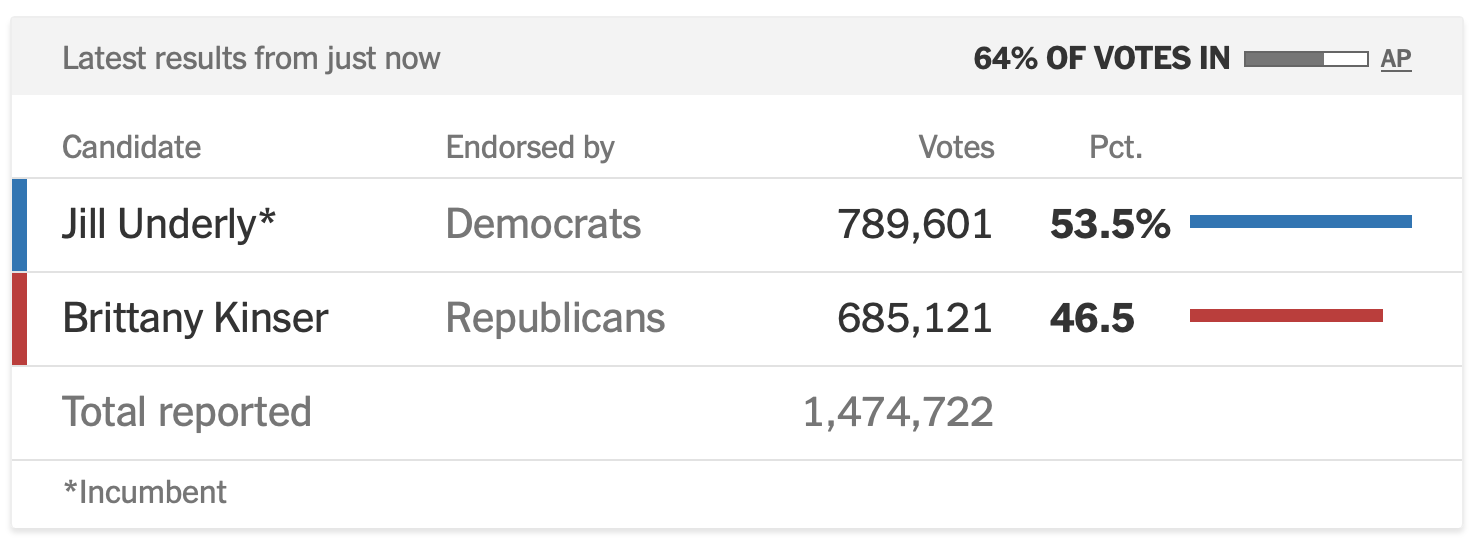Click the red marker beside Brittany Kinser
This screenshot has width=1470, height=548.
tap(19, 319)
